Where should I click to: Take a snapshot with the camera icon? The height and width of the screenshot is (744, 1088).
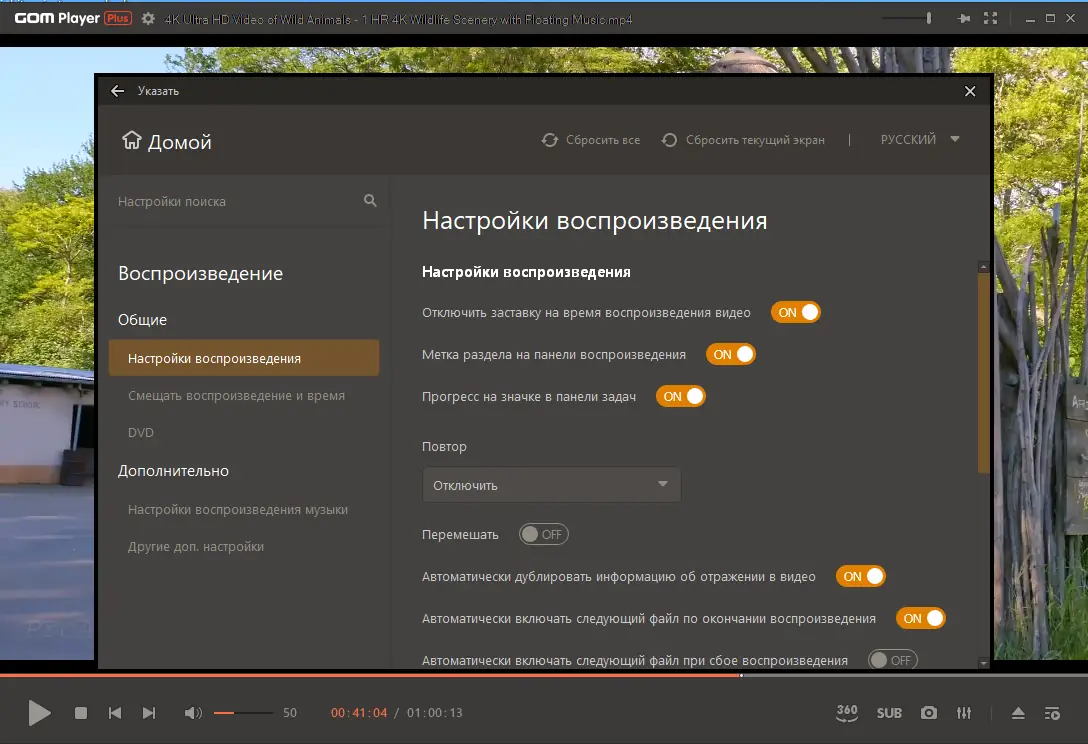(928, 713)
